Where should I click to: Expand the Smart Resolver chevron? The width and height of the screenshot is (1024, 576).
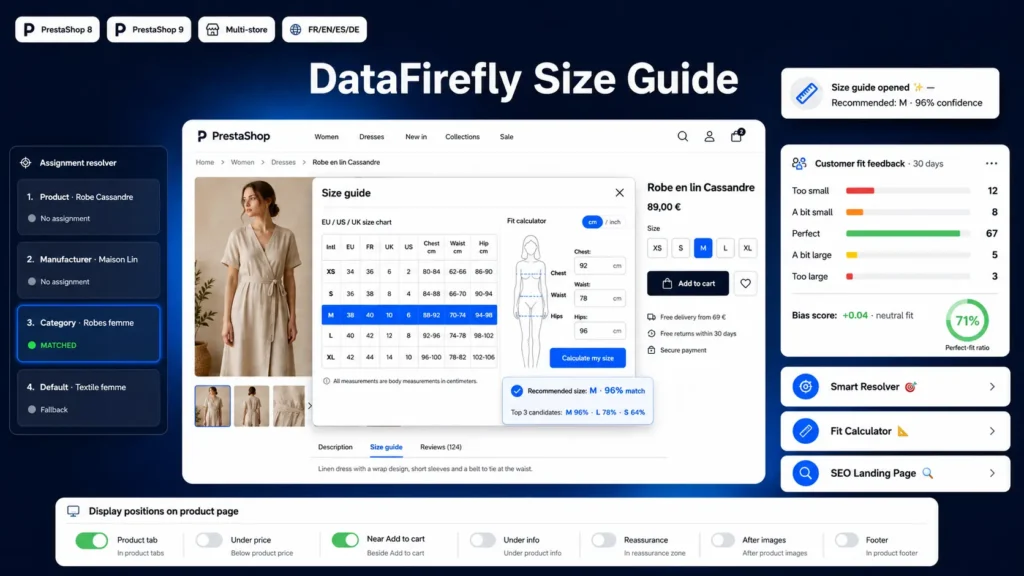pos(992,387)
